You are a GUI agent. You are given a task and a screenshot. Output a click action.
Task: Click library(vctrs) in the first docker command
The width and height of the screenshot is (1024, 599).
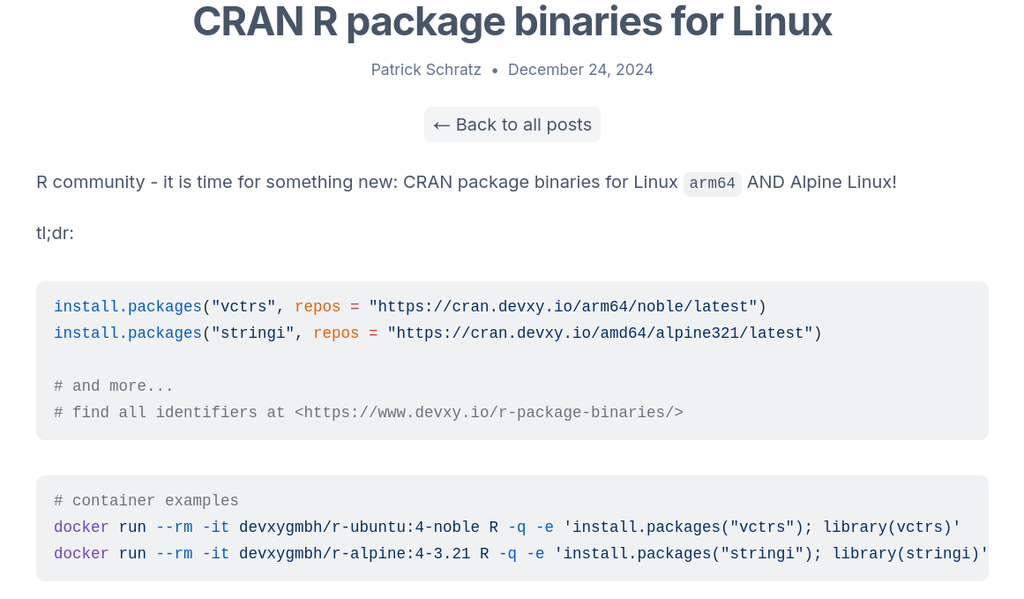[x=887, y=527]
